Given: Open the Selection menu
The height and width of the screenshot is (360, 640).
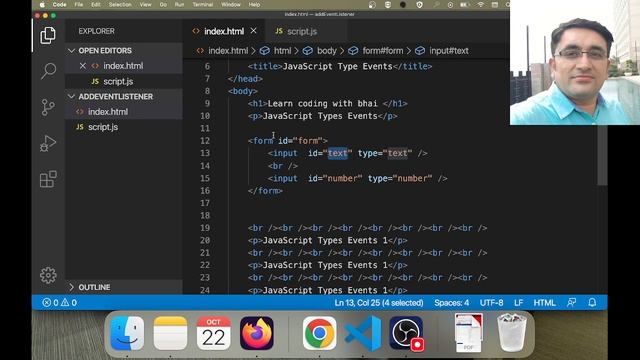Looking at the screenshot, I should pos(120,4).
